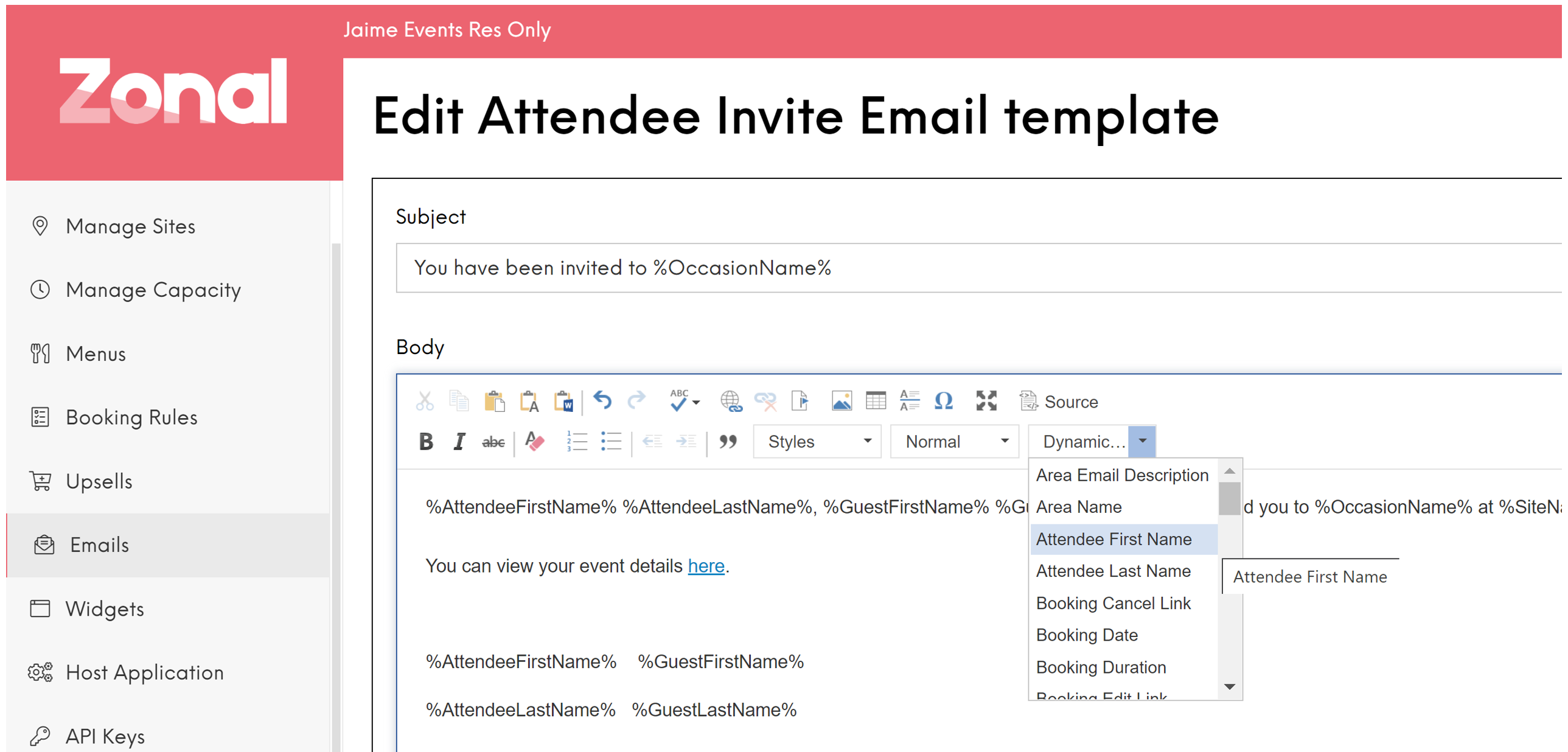Screen dimensions: 1568x752
Task: Open Booking Rules in the sidebar
Action: tap(168, 417)
